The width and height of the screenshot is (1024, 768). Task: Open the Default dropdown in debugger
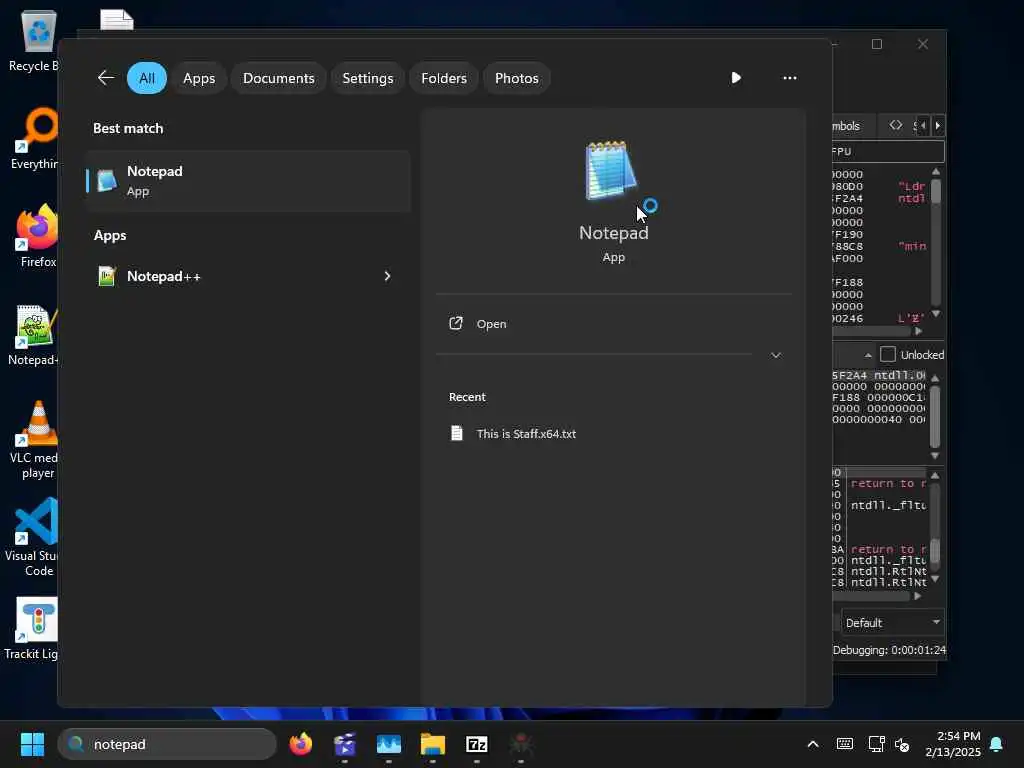tap(892, 623)
